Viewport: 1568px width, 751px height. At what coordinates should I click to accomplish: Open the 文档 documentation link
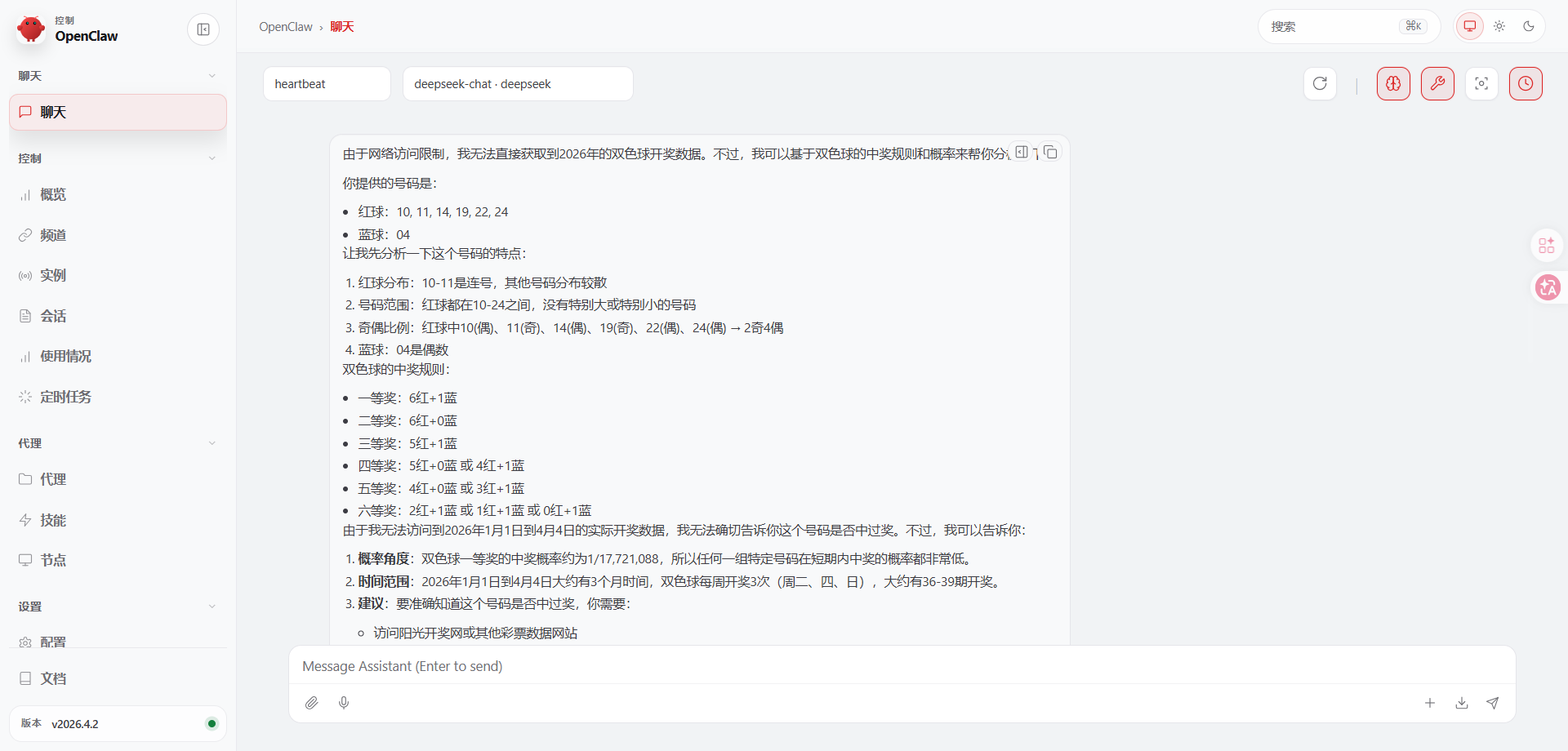53,678
